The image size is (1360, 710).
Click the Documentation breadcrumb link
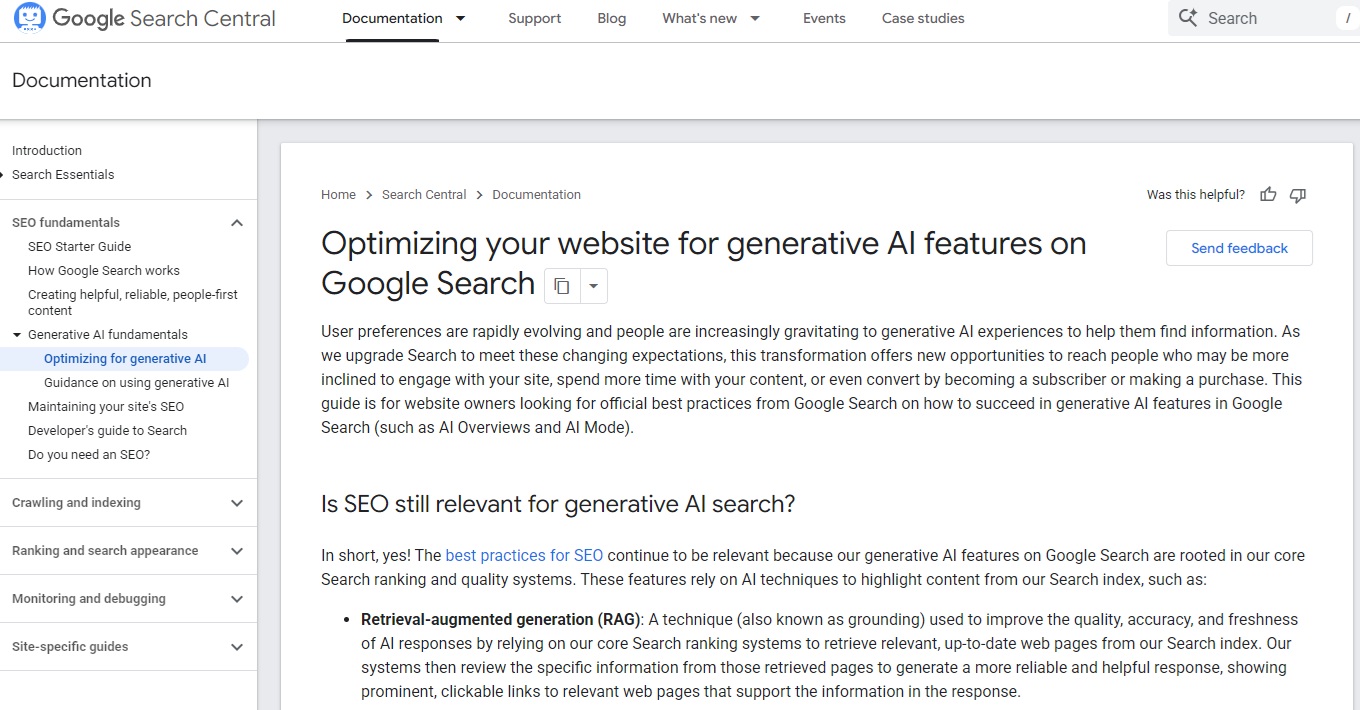click(536, 195)
